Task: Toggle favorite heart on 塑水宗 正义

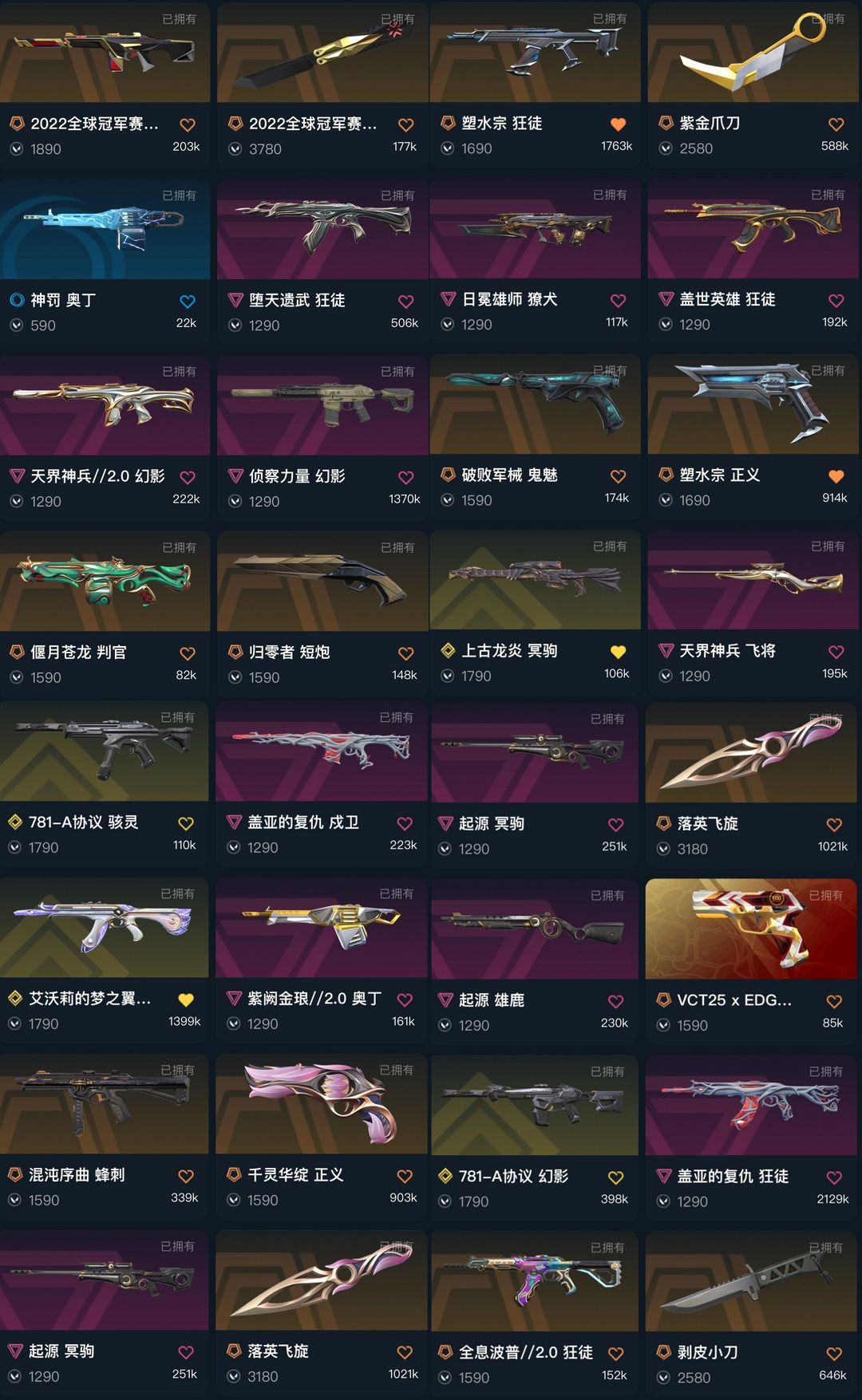Action: click(x=836, y=476)
